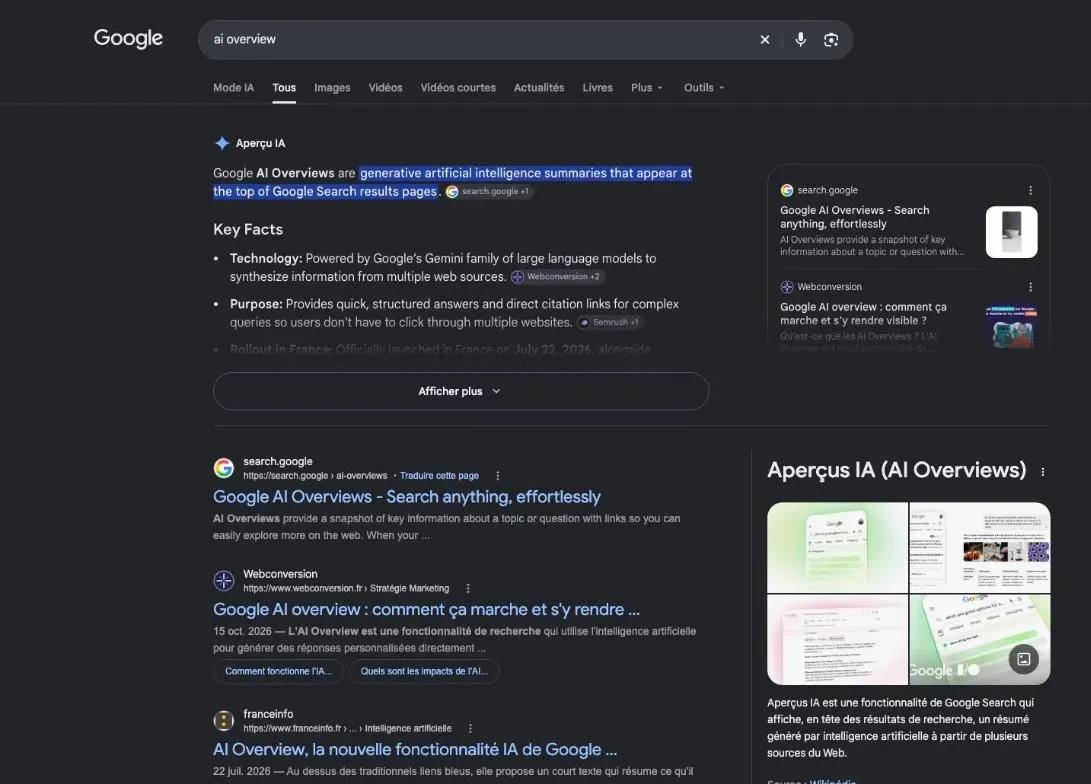The image size is (1091, 784).
Task: Expand AI overview with Afficher plus
Action: point(461,391)
